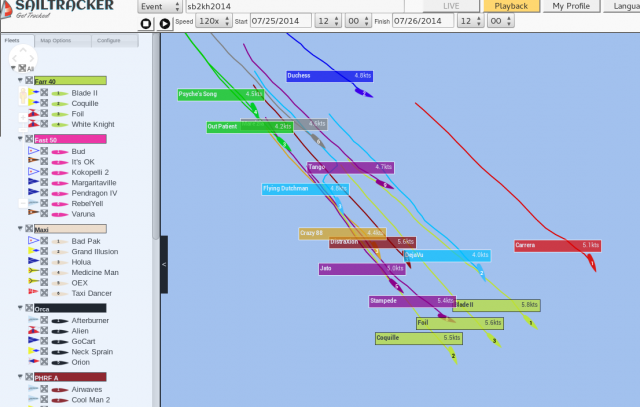This screenshot has height=407, width=640.
Task: Open the Language menu
Action: pos(622,6)
